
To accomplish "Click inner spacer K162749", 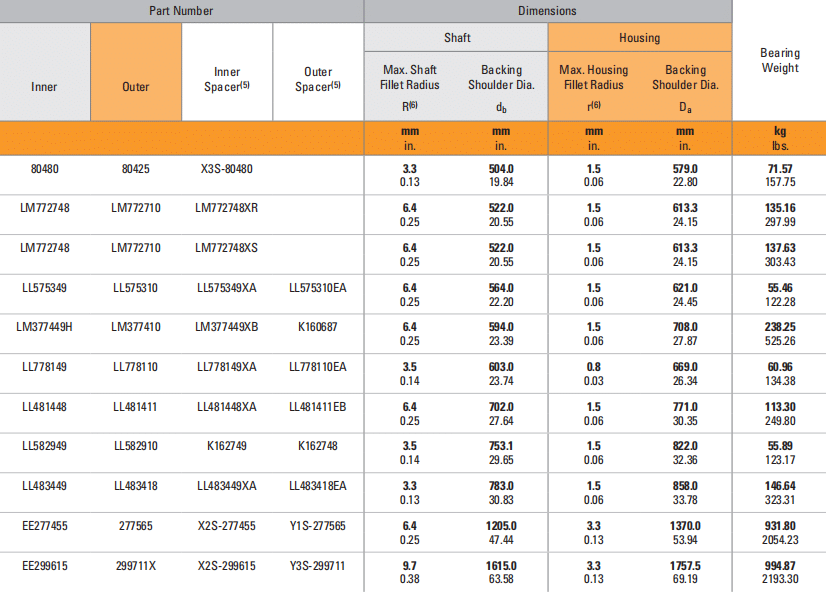I will click(227, 446).
